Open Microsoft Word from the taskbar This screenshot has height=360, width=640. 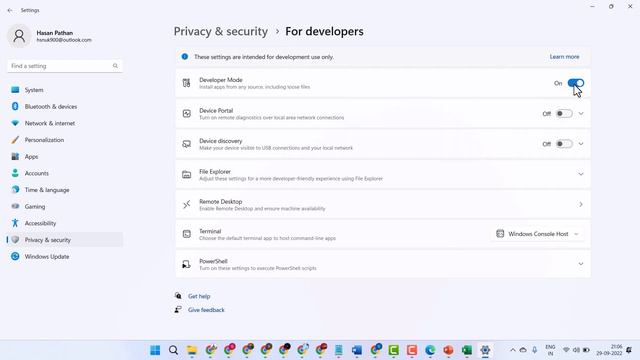click(357, 350)
